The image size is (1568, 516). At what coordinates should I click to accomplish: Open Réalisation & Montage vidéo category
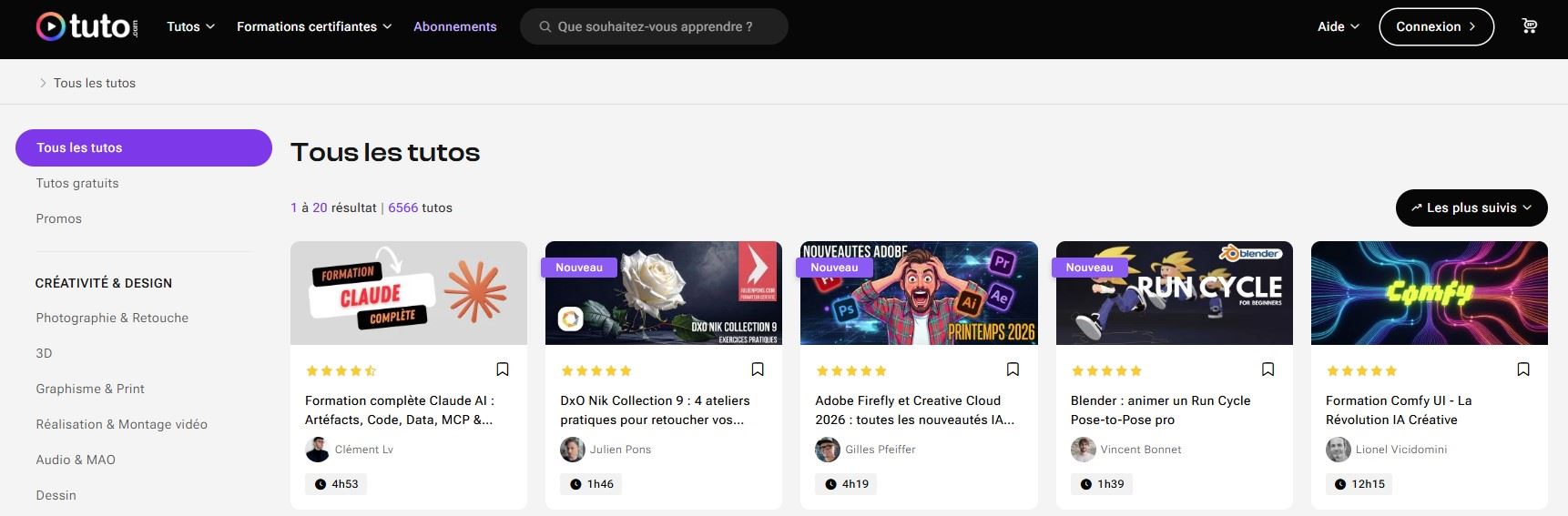coord(122,424)
